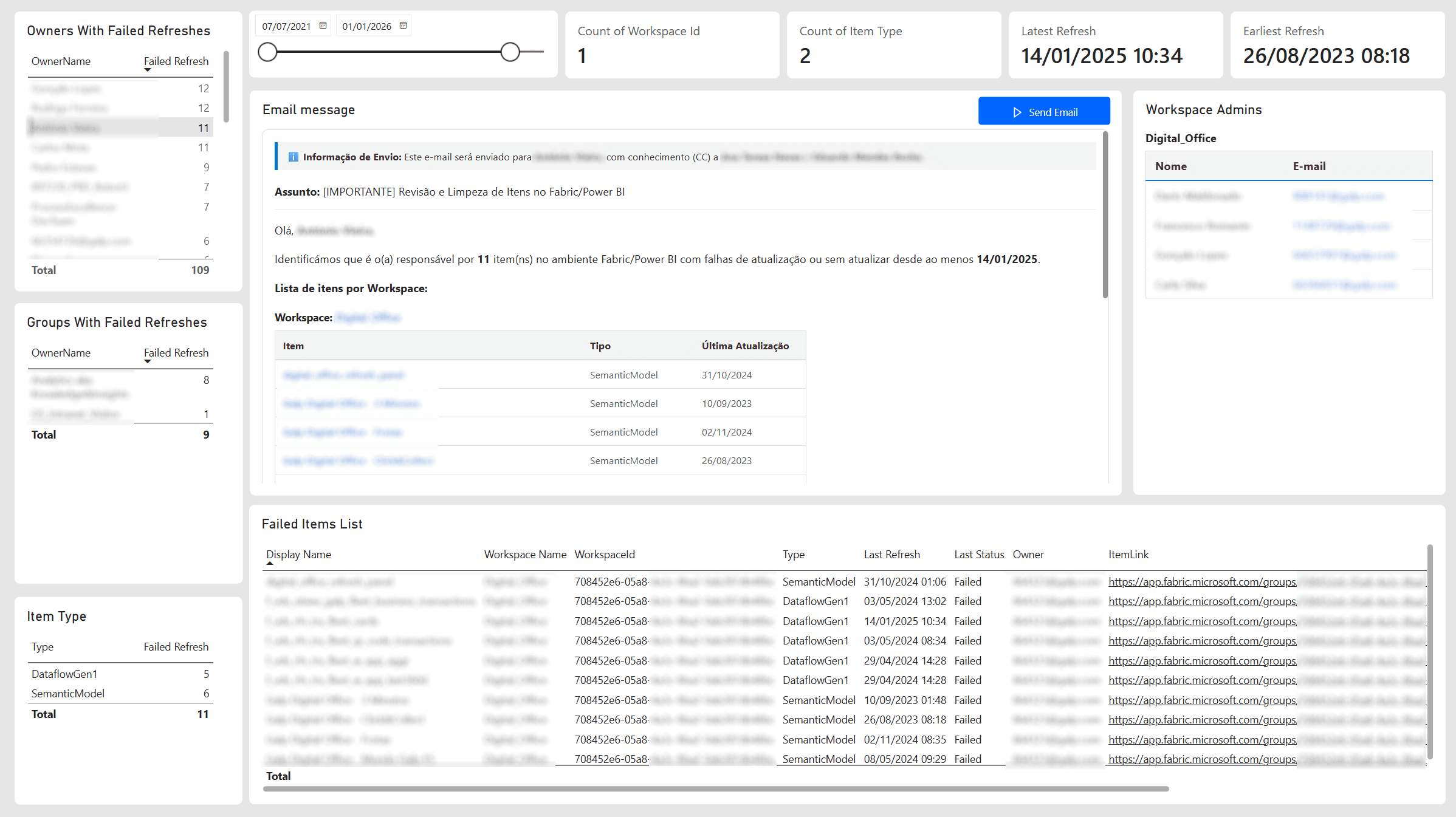Click the Send Email button
This screenshot has width=1456, height=817.
1044,112
